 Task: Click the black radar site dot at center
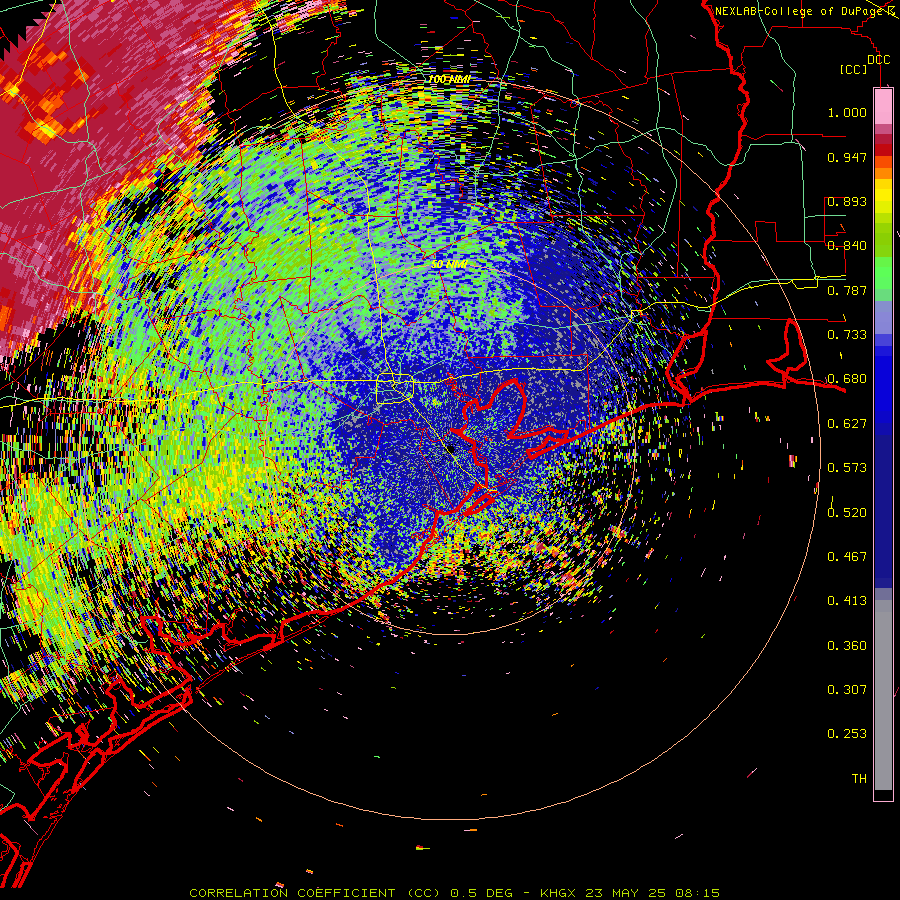click(x=451, y=449)
